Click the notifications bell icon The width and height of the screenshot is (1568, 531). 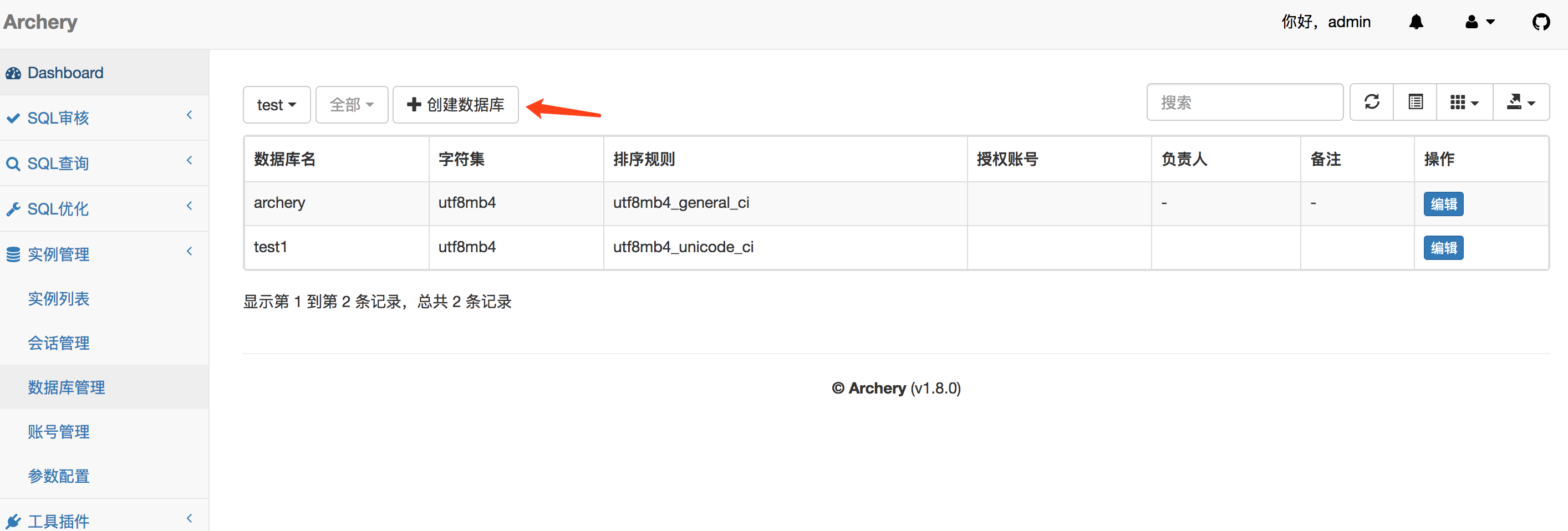coord(1416,22)
